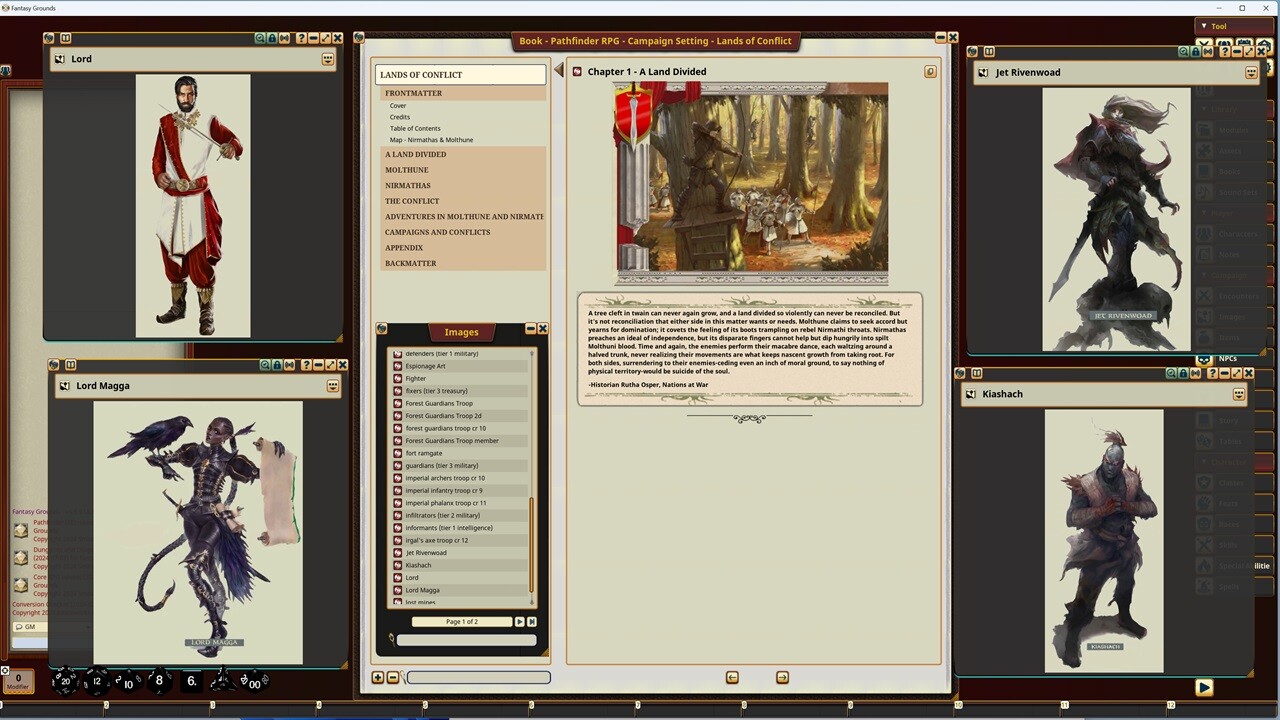Click the help question-mark icon on Kiashach window

[x=1213, y=372]
